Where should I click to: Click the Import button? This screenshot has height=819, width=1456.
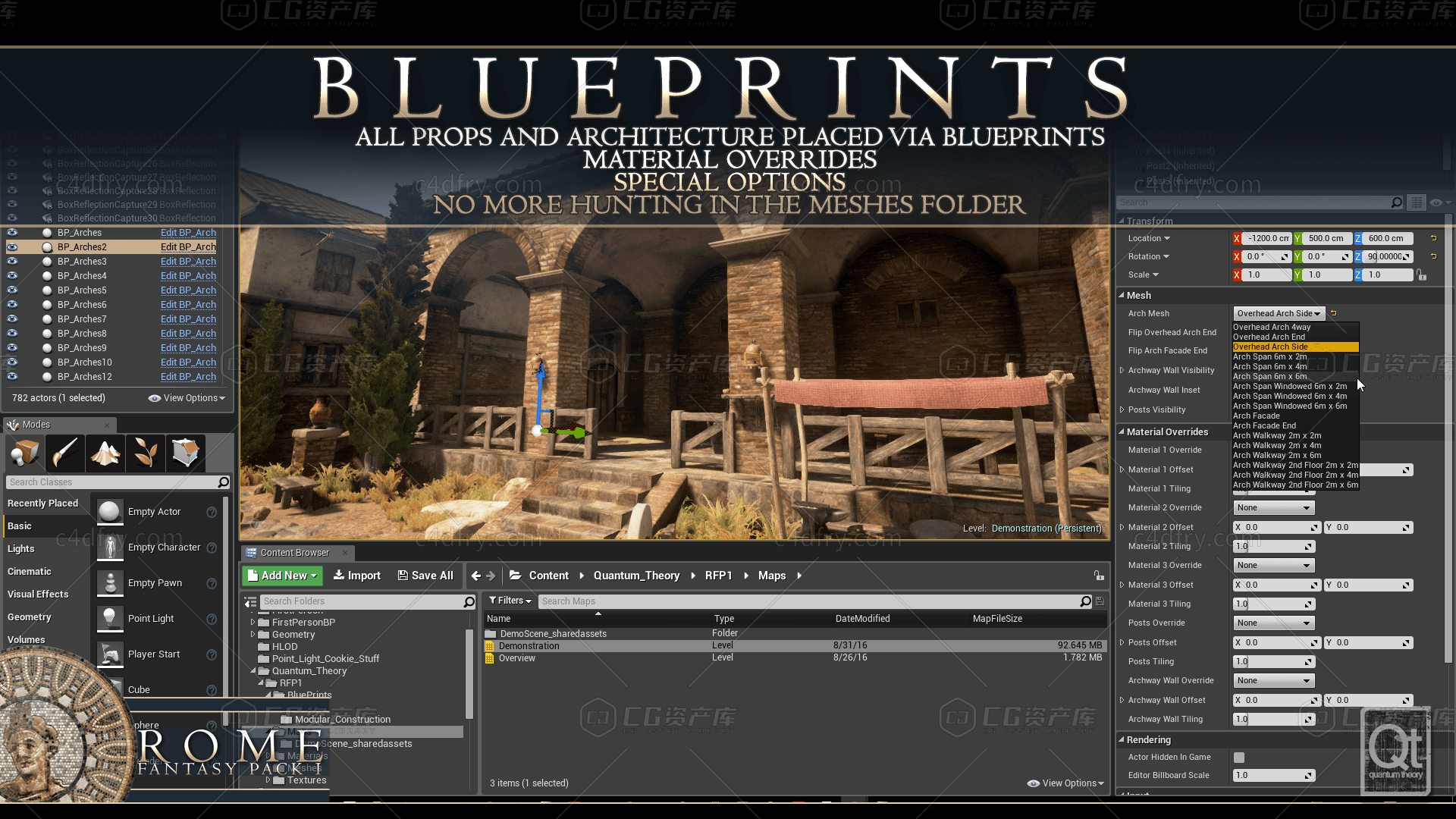356,576
